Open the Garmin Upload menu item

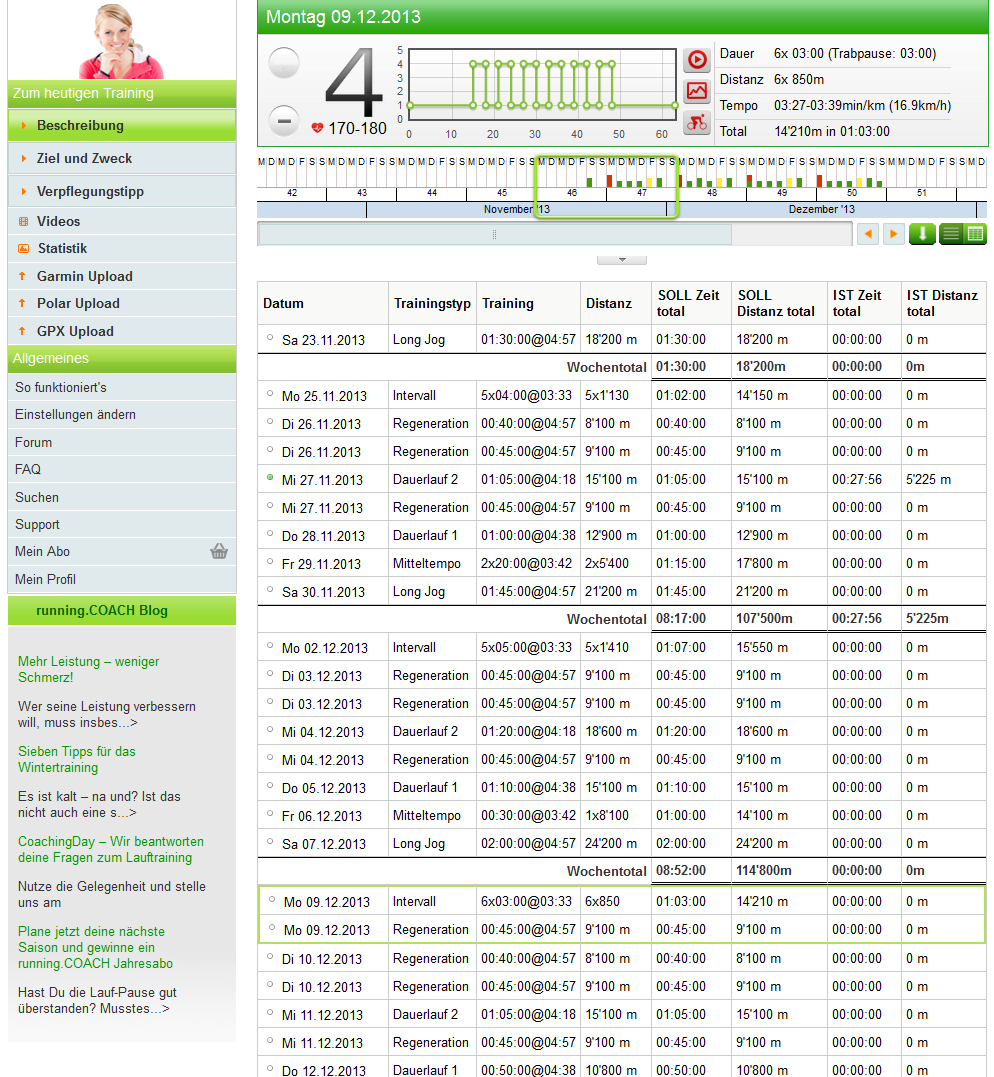pos(84,276)
